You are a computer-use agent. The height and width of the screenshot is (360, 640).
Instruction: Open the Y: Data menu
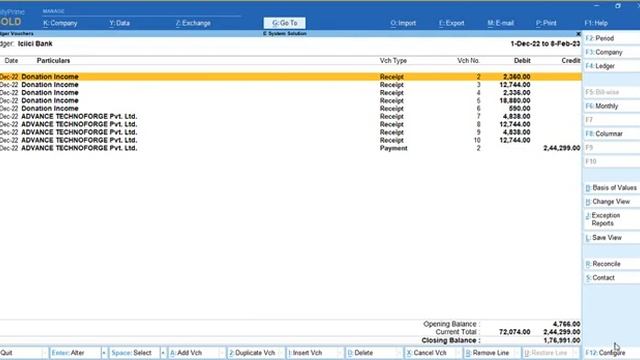point(120,23)
